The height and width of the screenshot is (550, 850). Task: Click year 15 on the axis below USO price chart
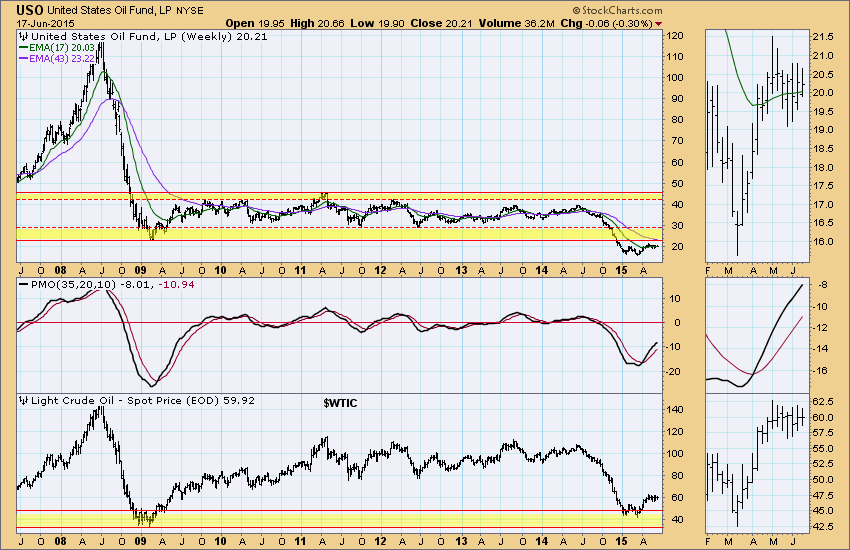click(x=621, y=270)
